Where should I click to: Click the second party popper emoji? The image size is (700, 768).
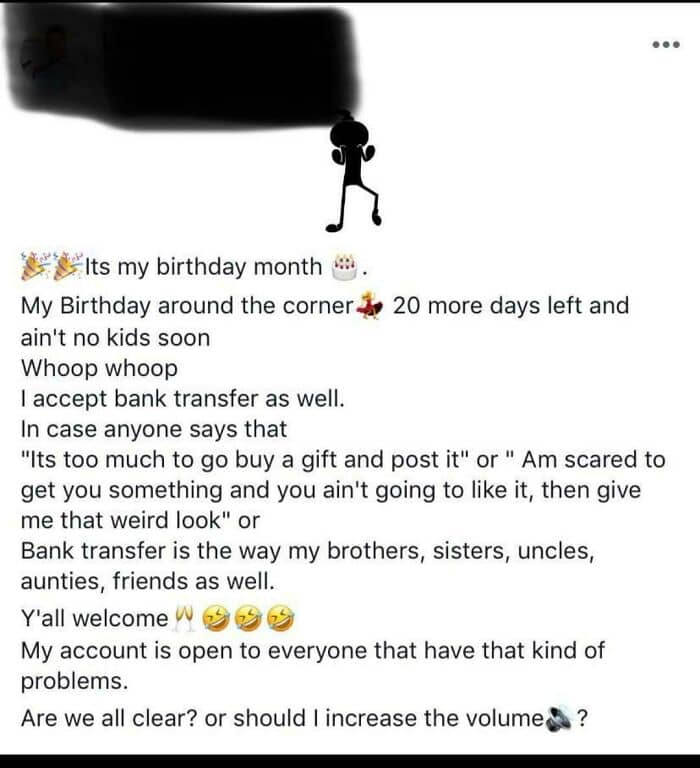(66, 267)
